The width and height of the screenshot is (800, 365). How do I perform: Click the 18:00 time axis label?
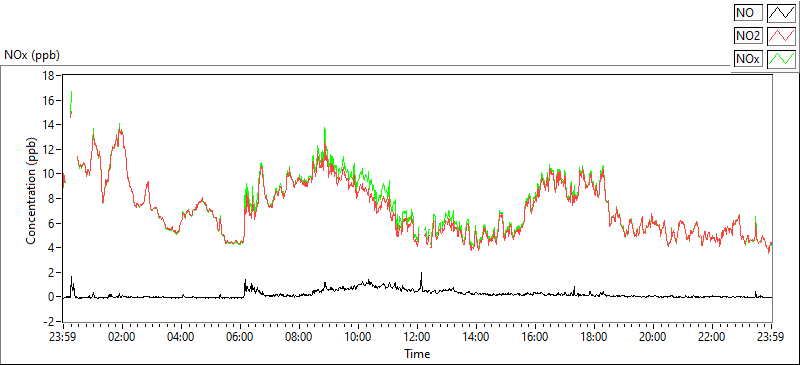tap(594, 337)
